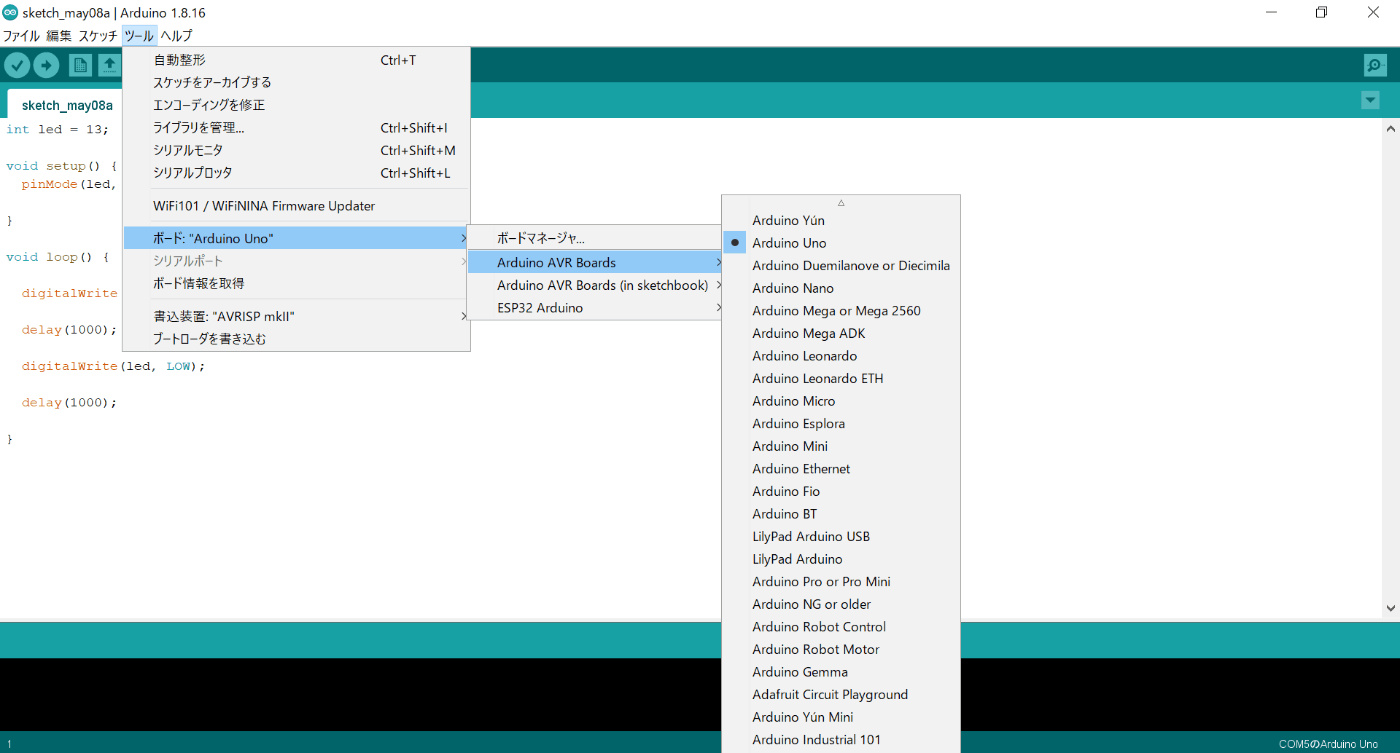
Task: Choose スケッチをアーカイブする
Action: (x=296, y=82)
